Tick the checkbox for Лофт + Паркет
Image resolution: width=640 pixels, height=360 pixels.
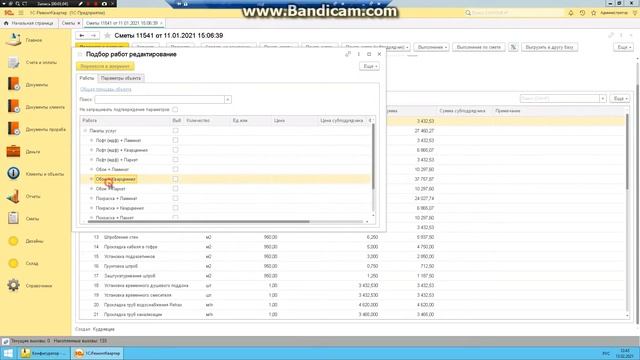click(176, 160)
